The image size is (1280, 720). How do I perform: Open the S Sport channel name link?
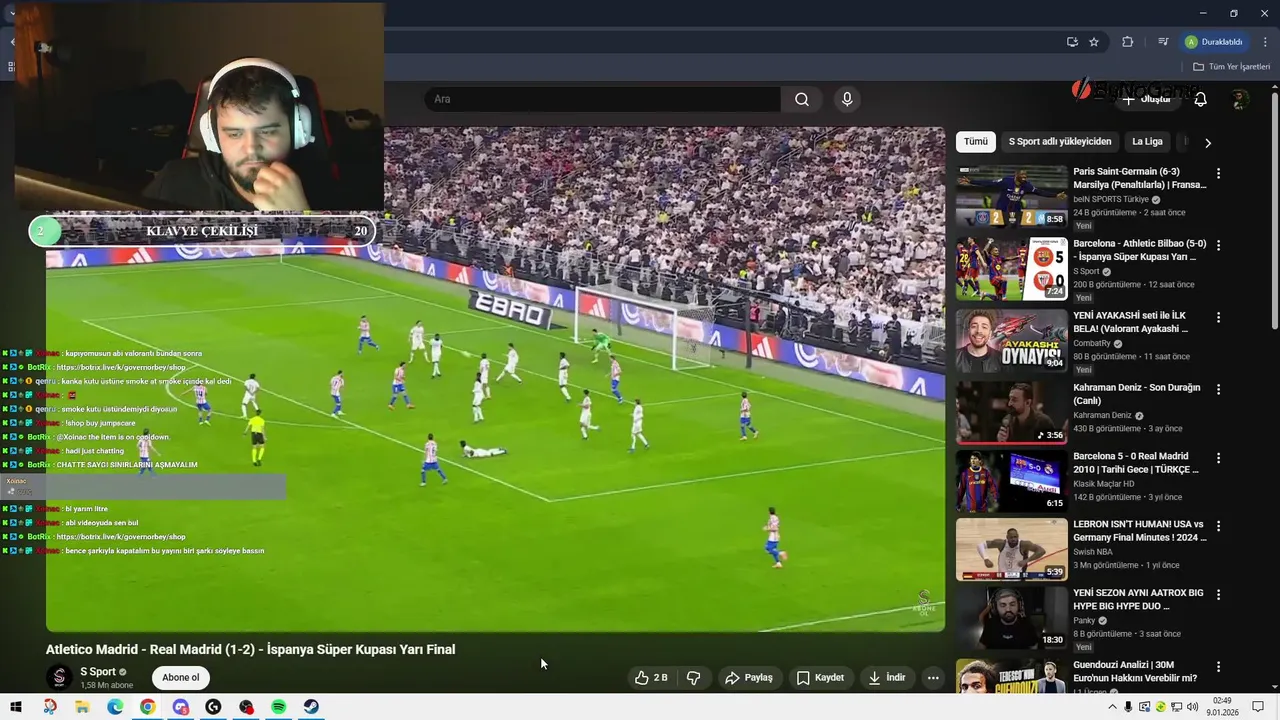[x=98, y=672]
